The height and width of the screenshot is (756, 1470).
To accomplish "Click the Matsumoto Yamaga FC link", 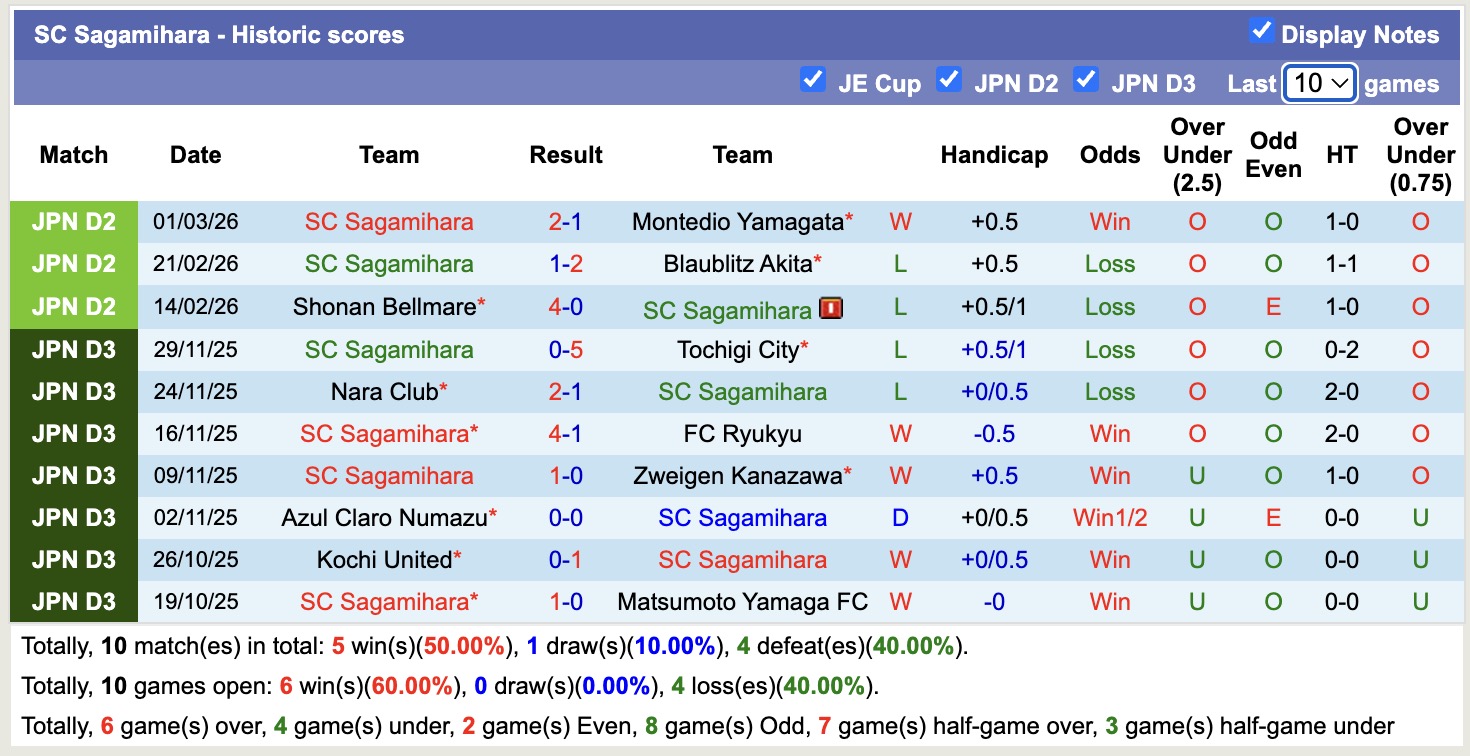I will (742, 602).
